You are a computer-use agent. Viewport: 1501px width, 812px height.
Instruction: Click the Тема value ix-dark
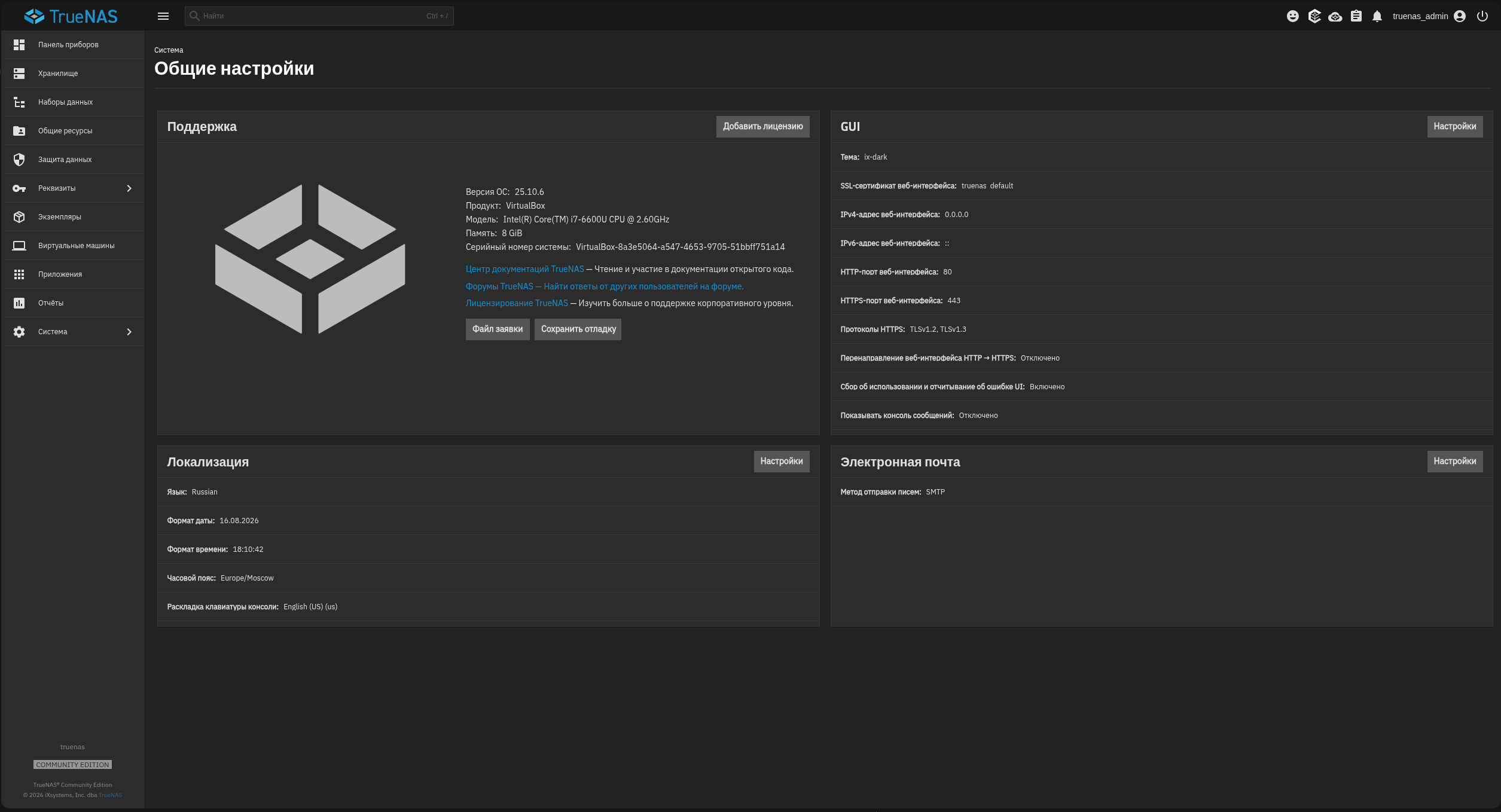875,157
